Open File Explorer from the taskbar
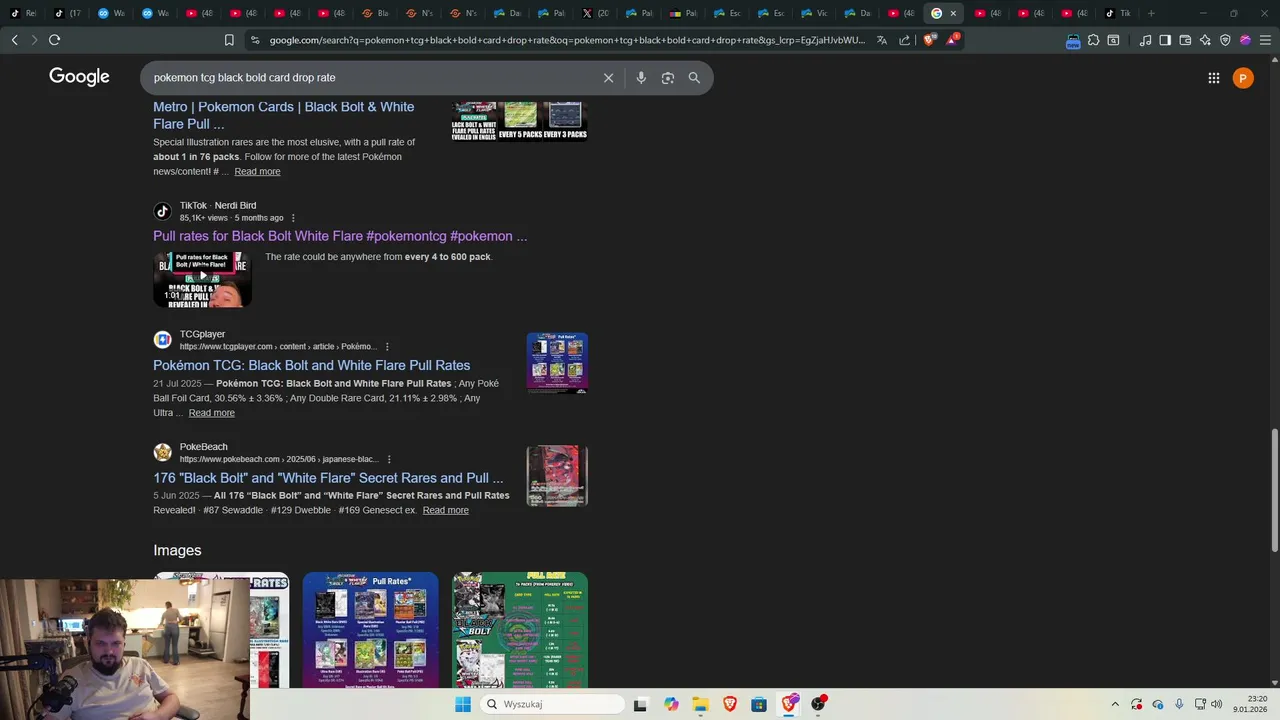 pyautogui.click(x=700, y=704)
